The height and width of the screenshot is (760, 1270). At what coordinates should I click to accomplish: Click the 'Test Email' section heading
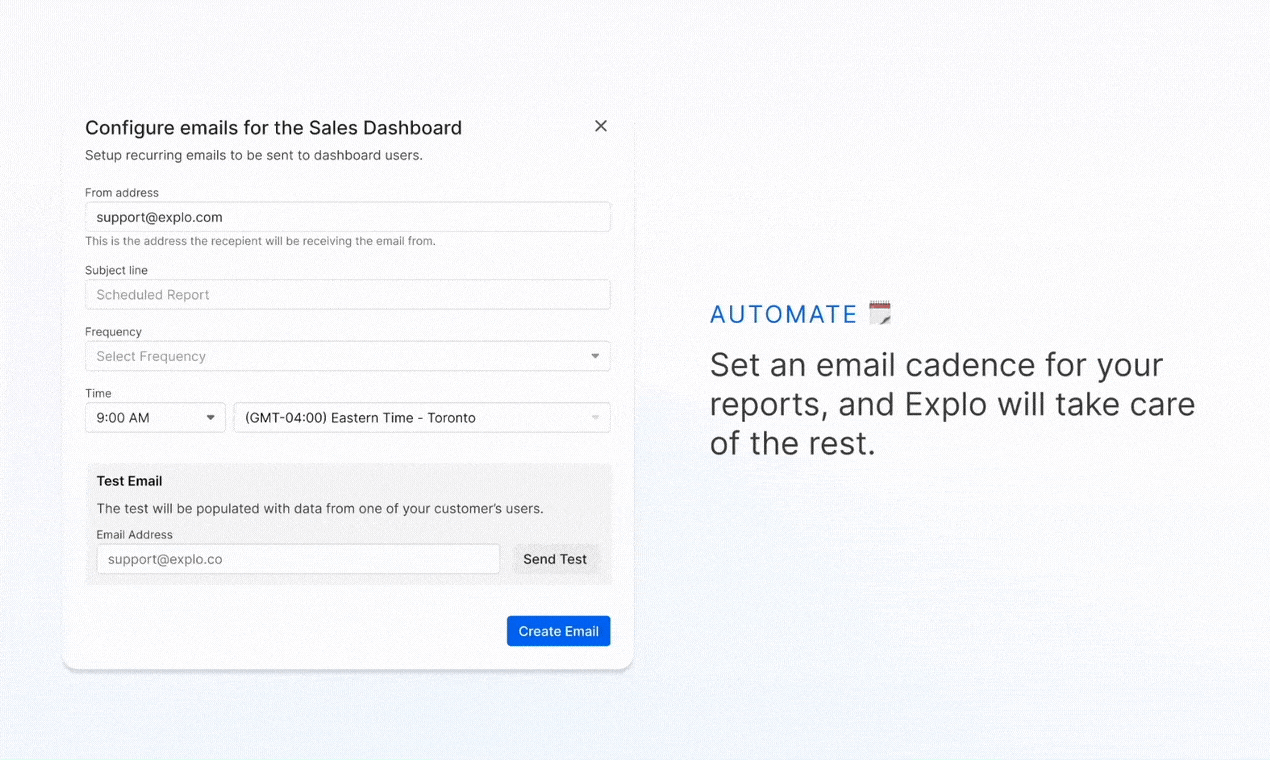click(x=129, y=481)
